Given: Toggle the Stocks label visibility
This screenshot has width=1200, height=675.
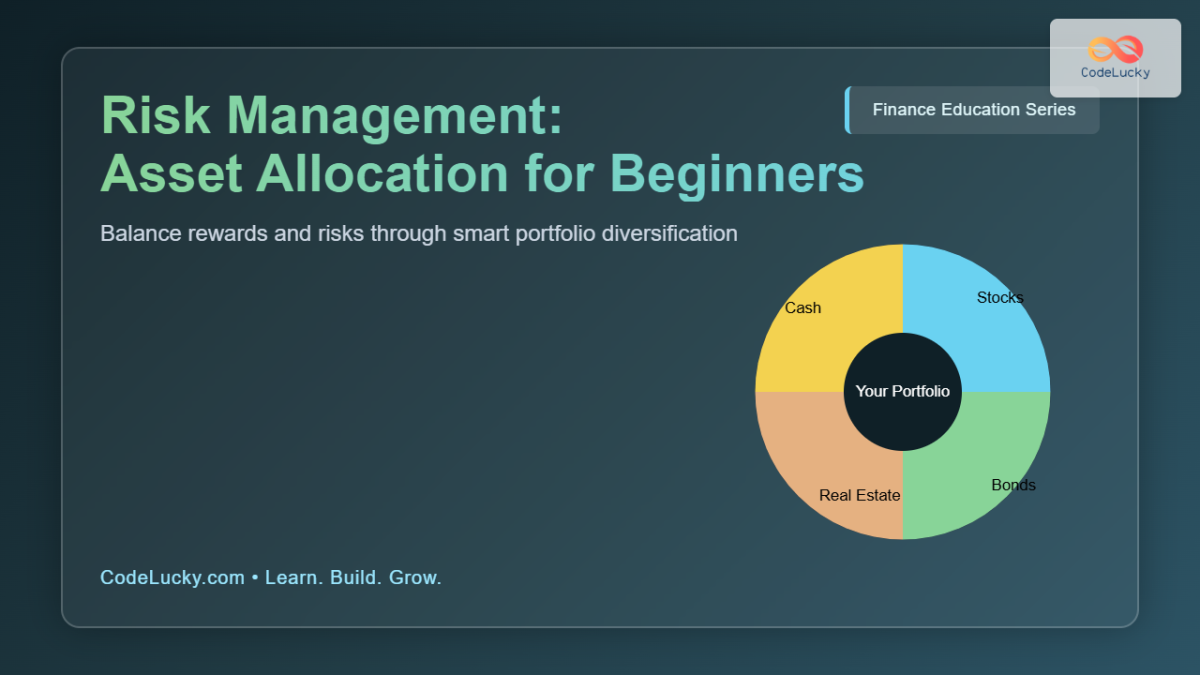Looking at the screenshot, I should (1000, 297).
